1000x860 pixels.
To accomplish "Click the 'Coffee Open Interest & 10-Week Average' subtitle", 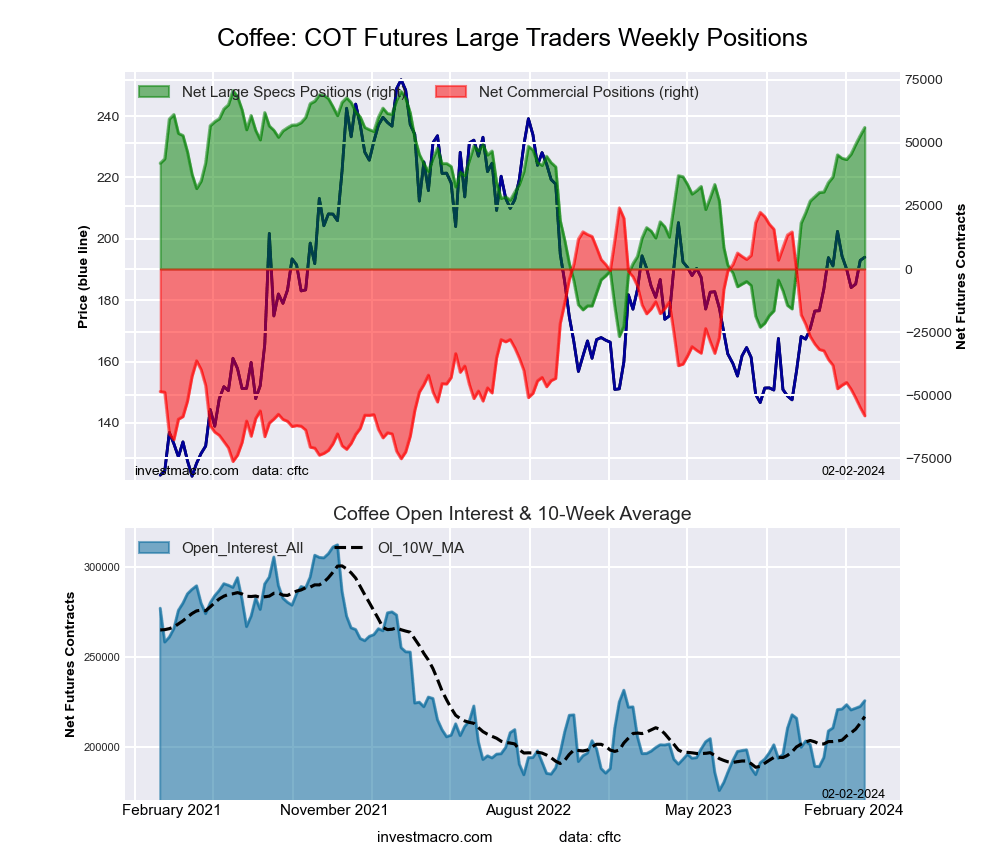I will pyautogui.click(x=512, y=514).
